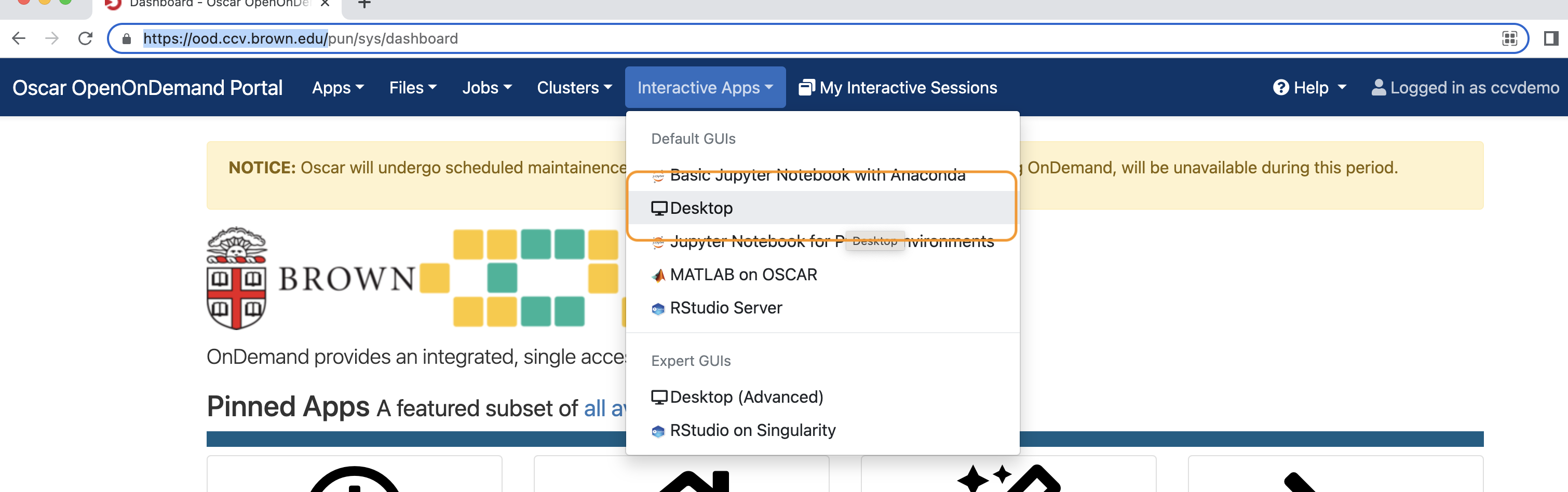Open My Interactive Sessions link
The height and width of the screenshot is (492, 1568).
point(898,88)
